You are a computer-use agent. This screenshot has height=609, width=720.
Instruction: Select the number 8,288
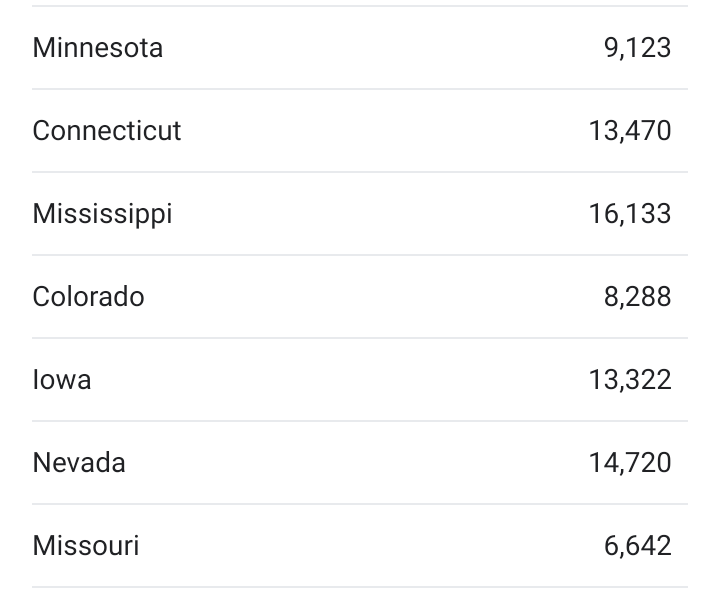pyautogui.click(x=637, y=297)
